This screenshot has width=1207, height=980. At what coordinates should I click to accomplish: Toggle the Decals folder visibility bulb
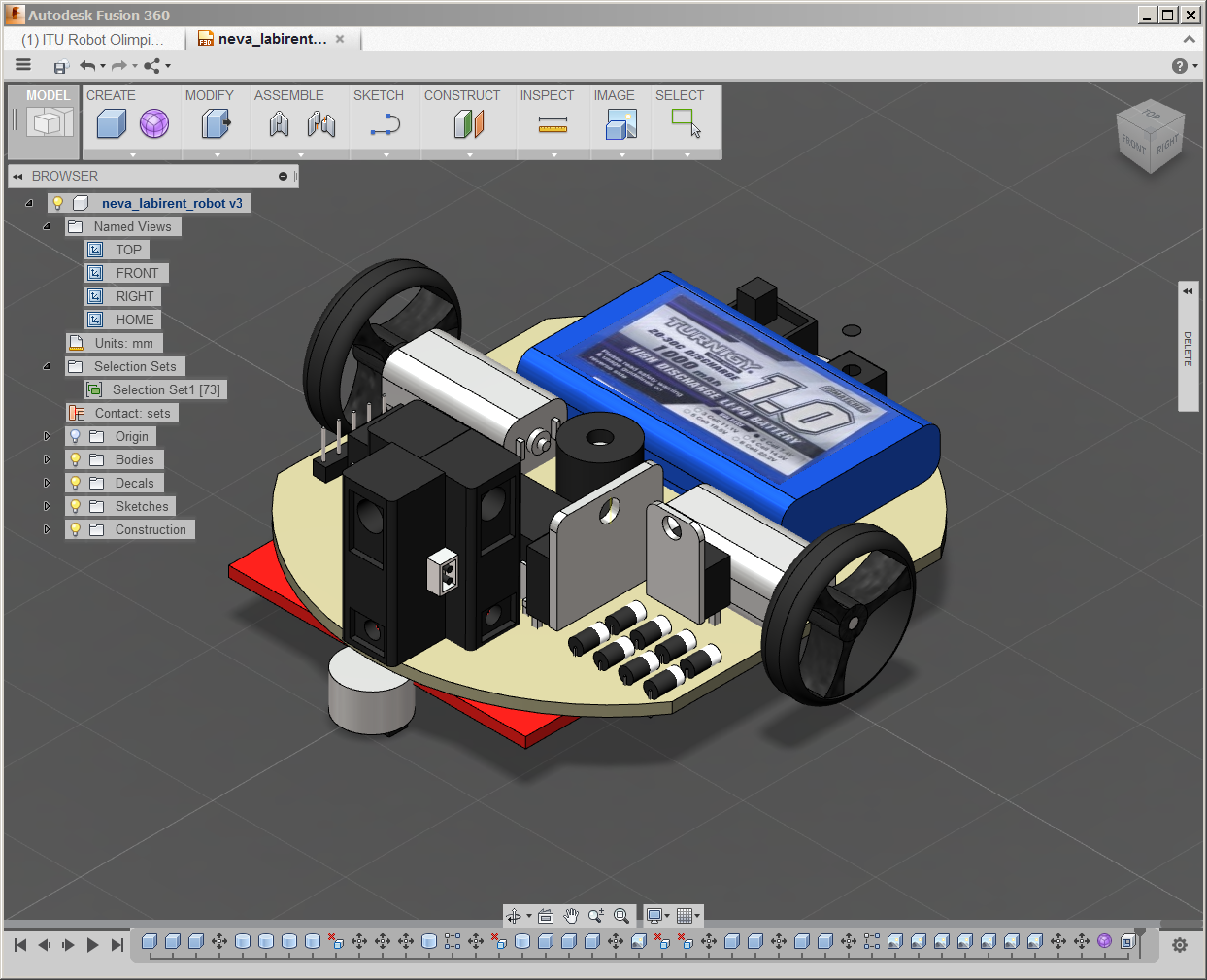(75, 483)
